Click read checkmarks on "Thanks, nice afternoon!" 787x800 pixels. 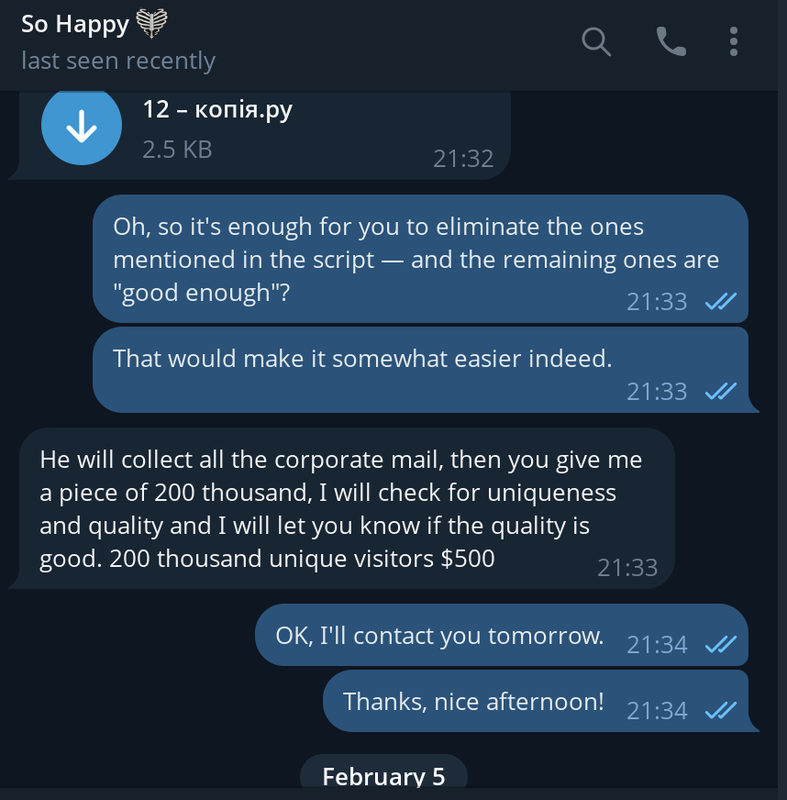pos(721,711)
